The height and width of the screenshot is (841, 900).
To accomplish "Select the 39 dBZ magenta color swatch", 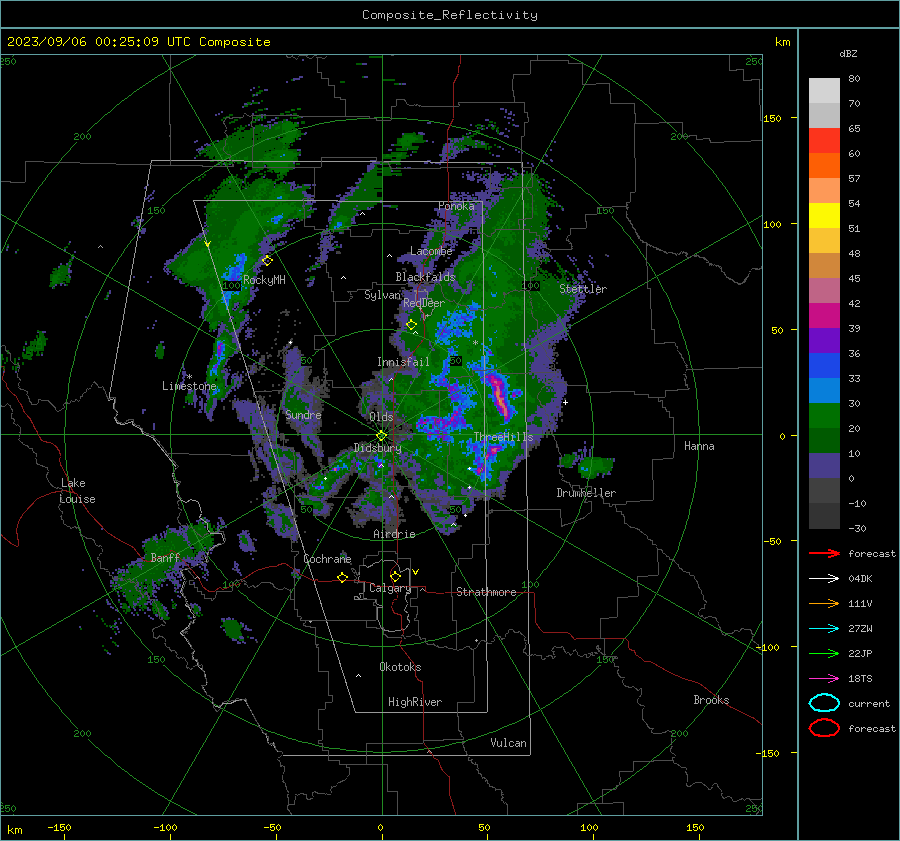I will click(824, 315).
